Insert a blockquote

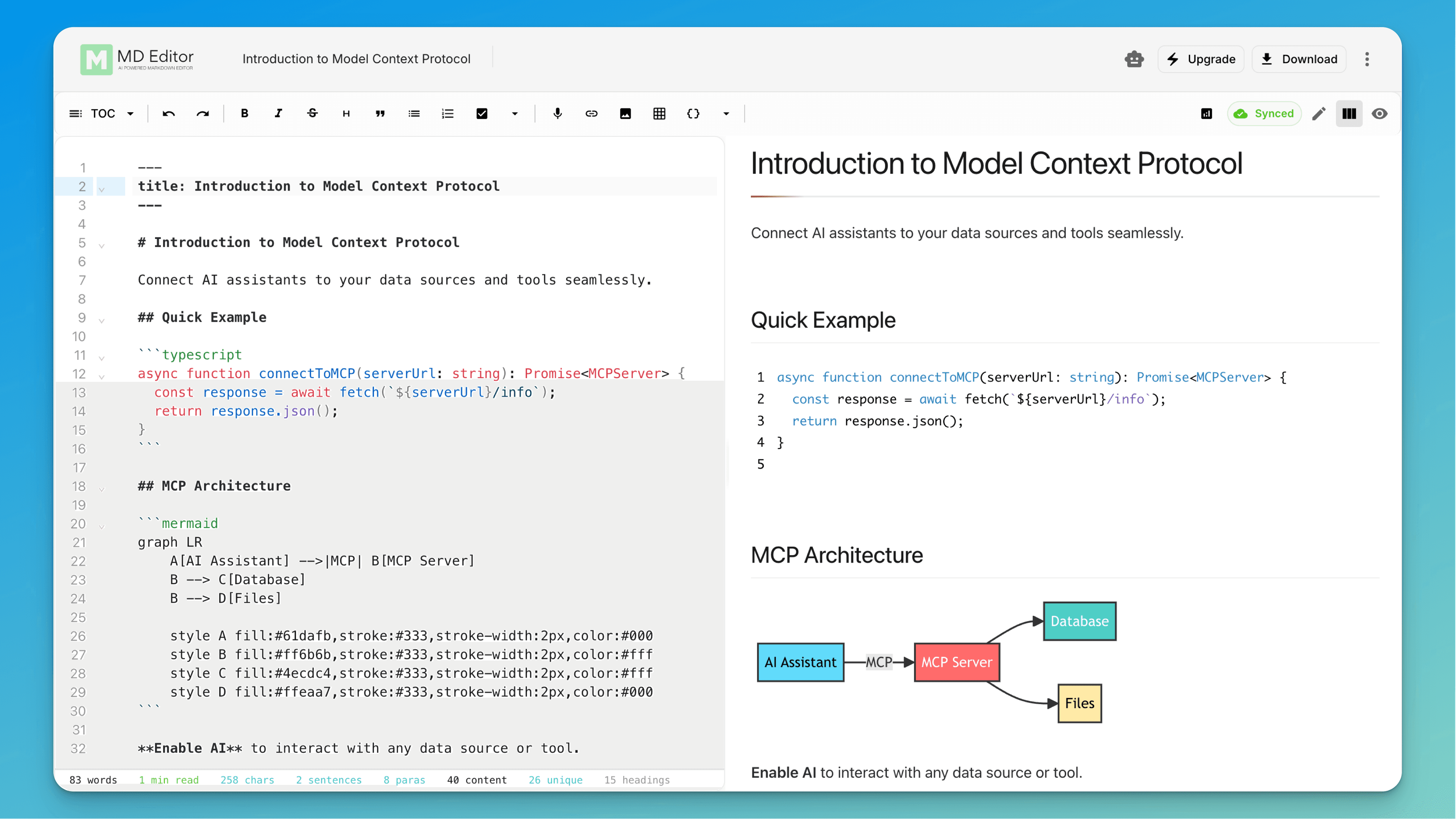pyautogui.click(x=380, y=113)
